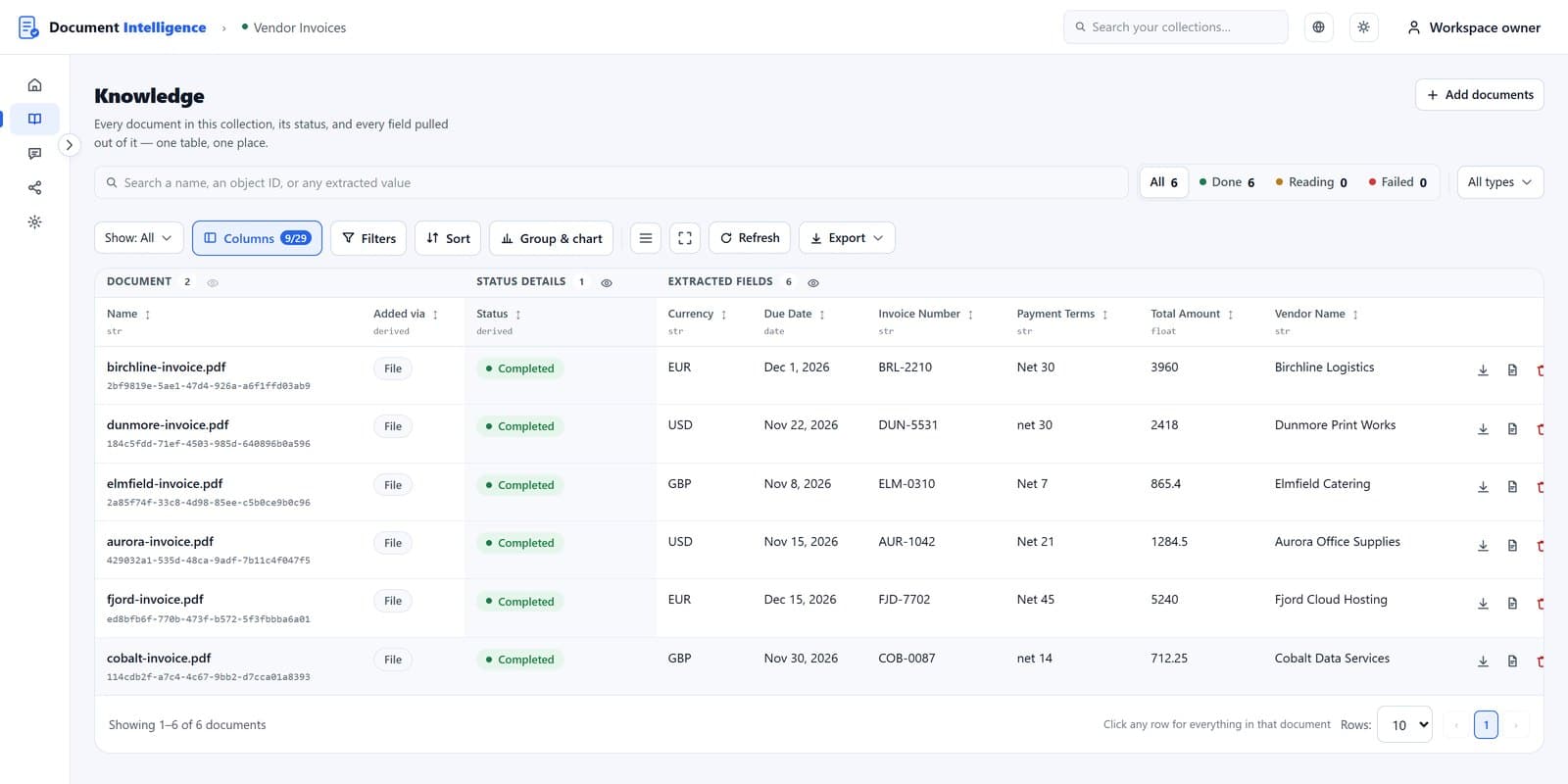Open the Filters button
Screen dimensions: 1568x784
(368, 238)
